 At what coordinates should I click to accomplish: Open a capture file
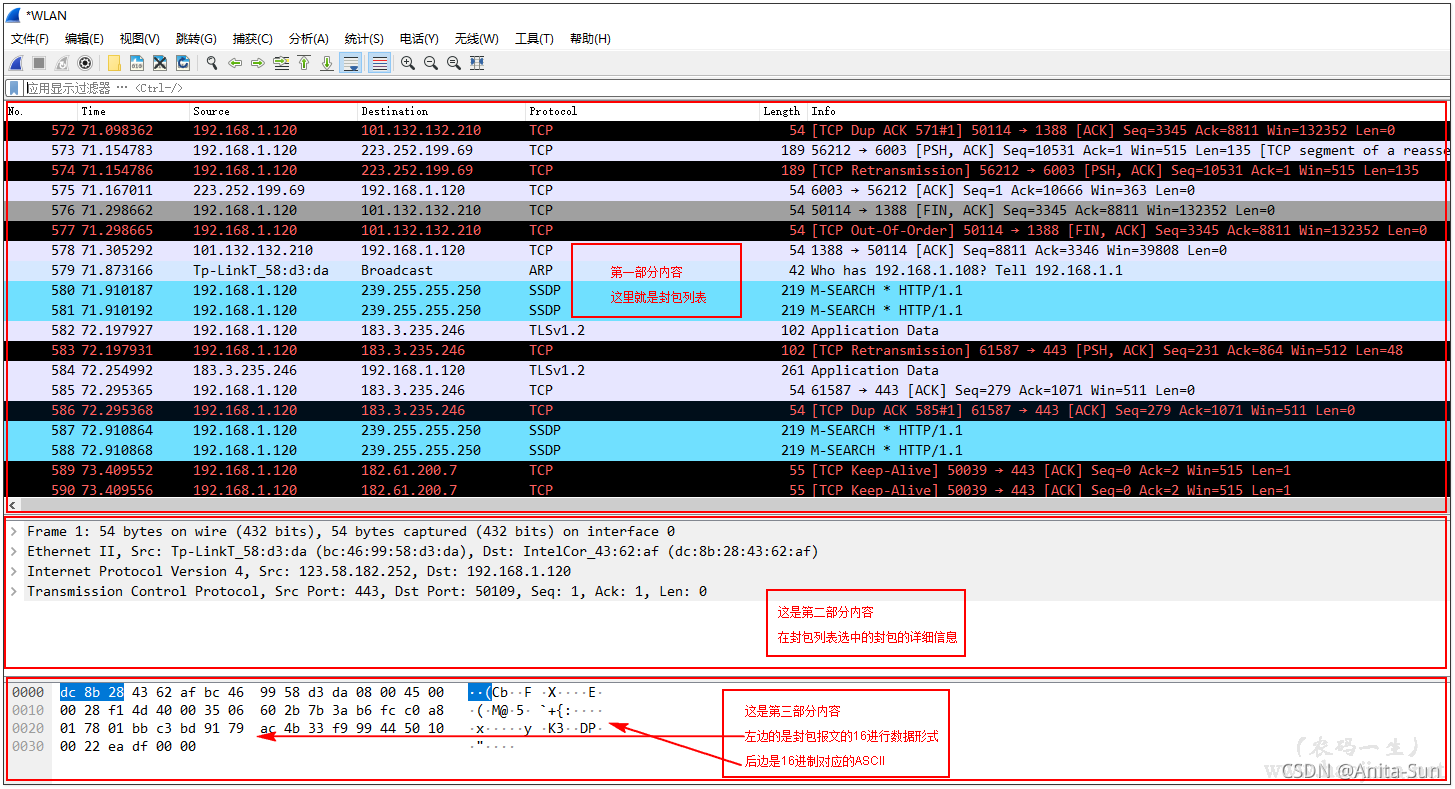coord(114,63)
